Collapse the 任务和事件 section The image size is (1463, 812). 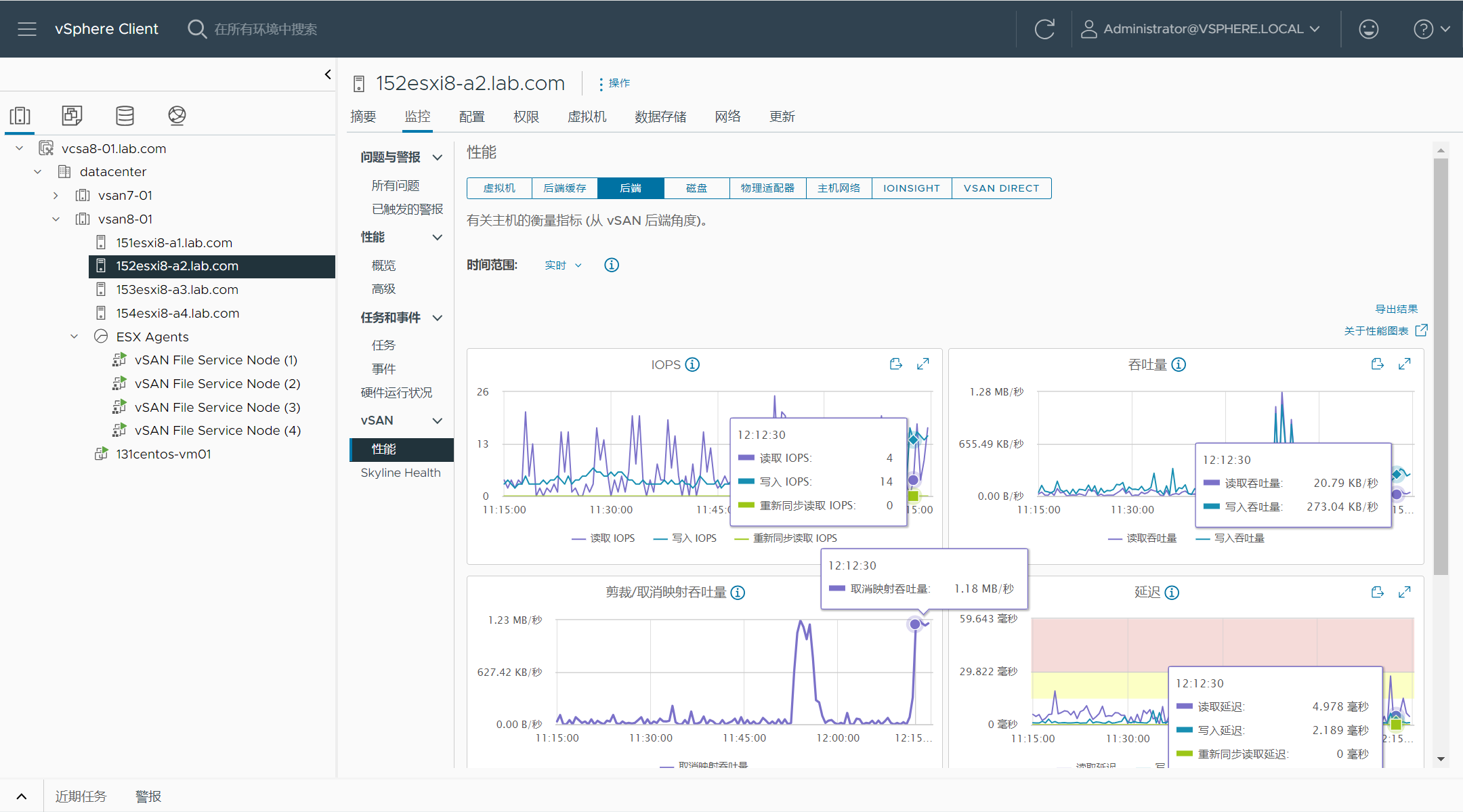(x=438, y=318)
